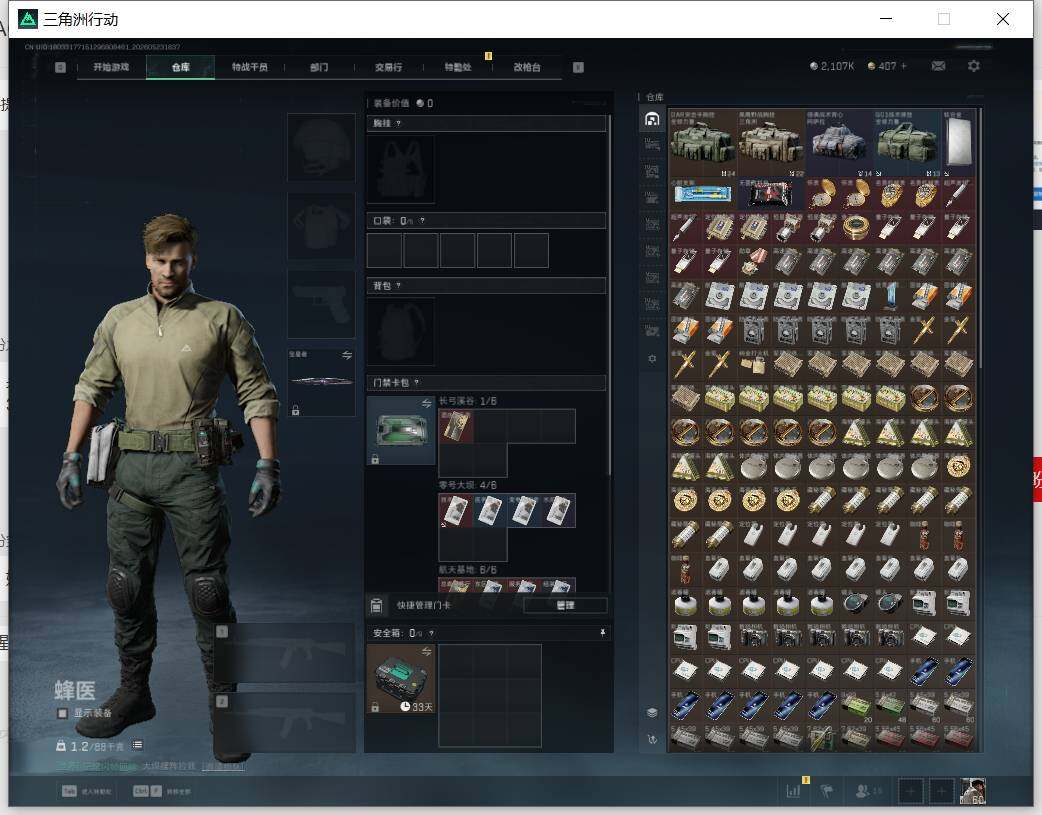Select the black-red packaged item
The width and height of the screenshot is (1042, 815).
(x=771, y=194)
